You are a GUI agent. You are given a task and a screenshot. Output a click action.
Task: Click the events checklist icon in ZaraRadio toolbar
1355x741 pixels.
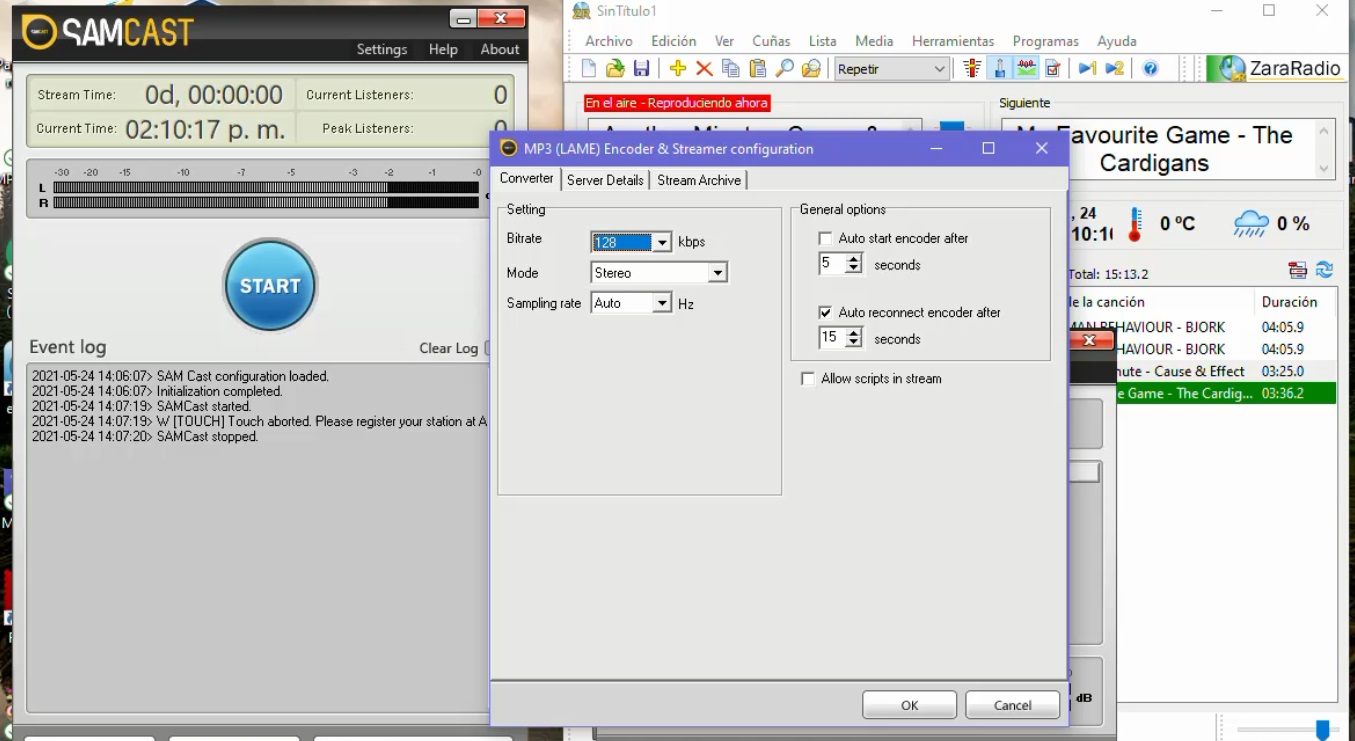(1053, 68)
